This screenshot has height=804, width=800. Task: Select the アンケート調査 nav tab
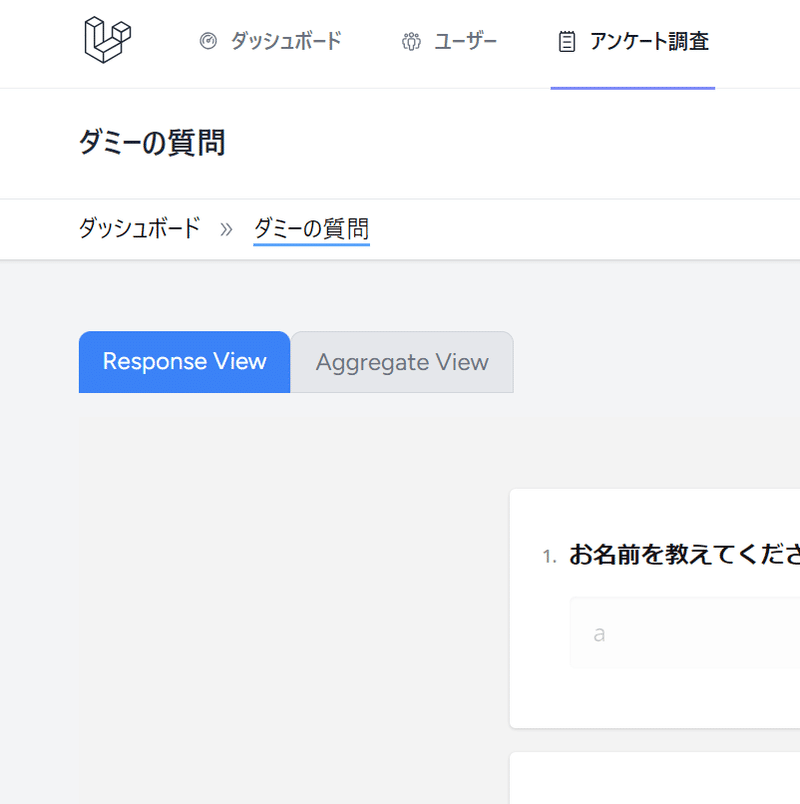651,42
